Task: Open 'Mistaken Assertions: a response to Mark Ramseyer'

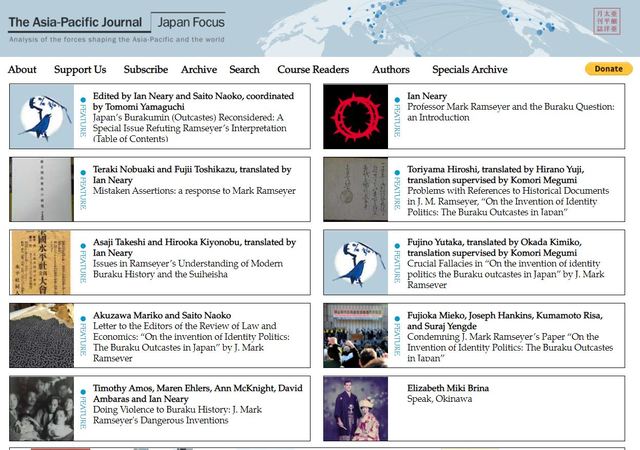Action: click(194, 191)
